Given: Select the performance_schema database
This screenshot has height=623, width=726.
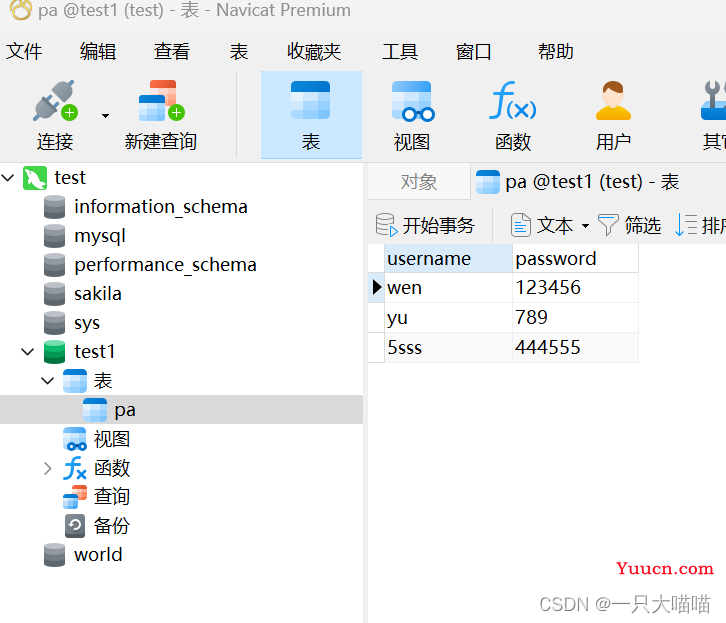Looking at the screenshot, I should (x=165, y=265).
